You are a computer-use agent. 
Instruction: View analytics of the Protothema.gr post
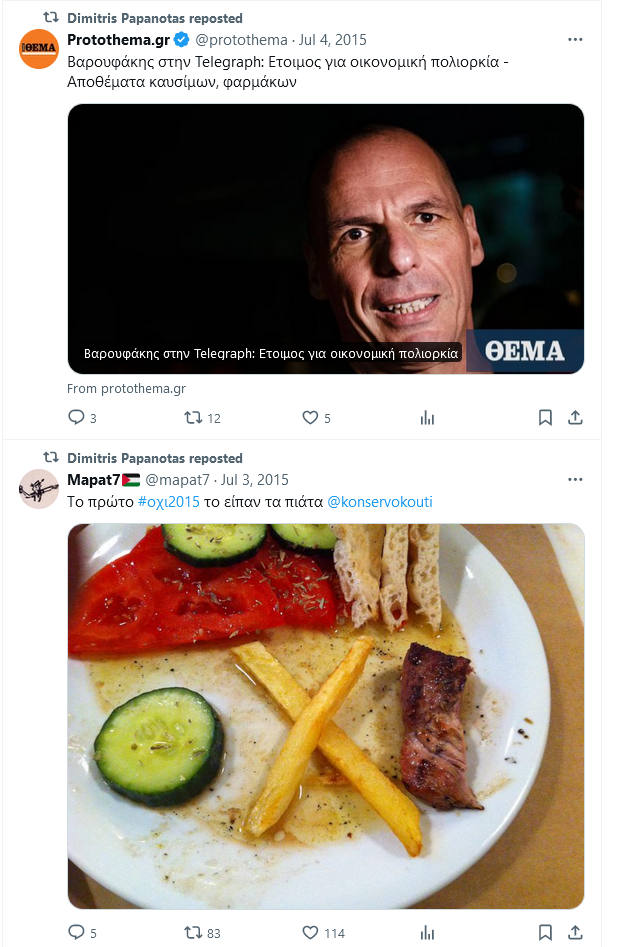tap(428, 417)
